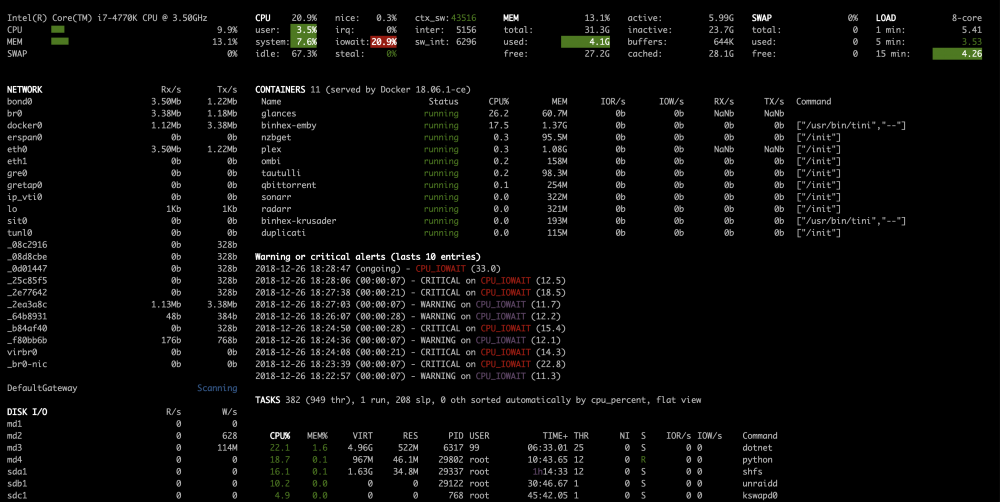Click the CONTAINERS section header
Viewport: 1000px width, 502px height.
tap(280, 89)
